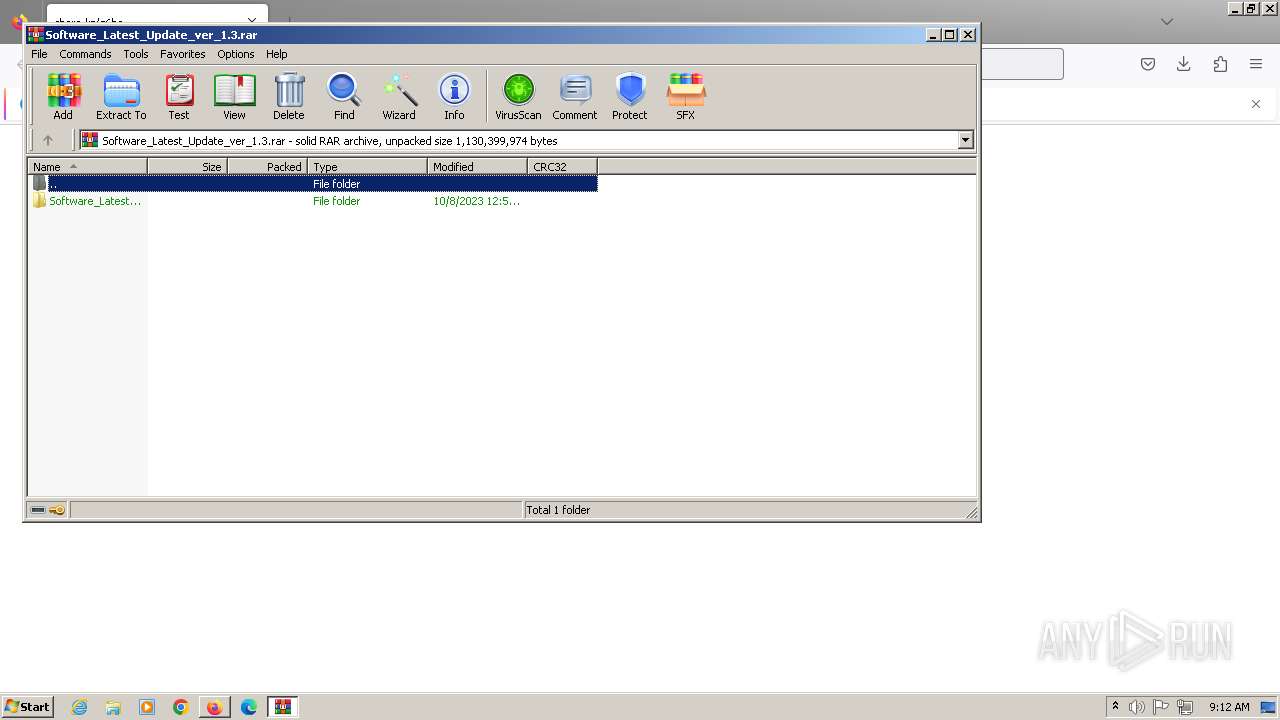Image resolution: width=1280 pixels, height=720 pixels.
Task: Open the Comment tool
Action: 575,97
